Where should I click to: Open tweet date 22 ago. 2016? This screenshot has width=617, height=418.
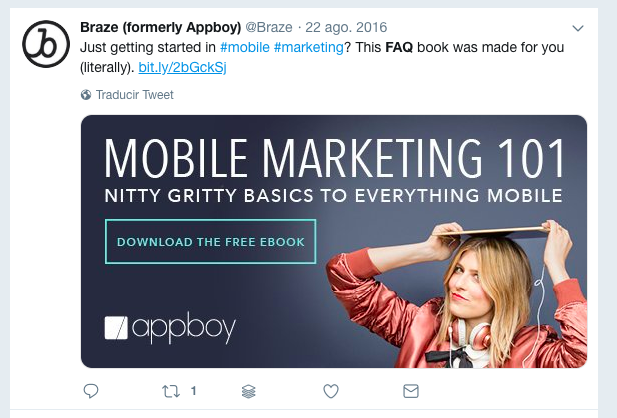[346, 27]
